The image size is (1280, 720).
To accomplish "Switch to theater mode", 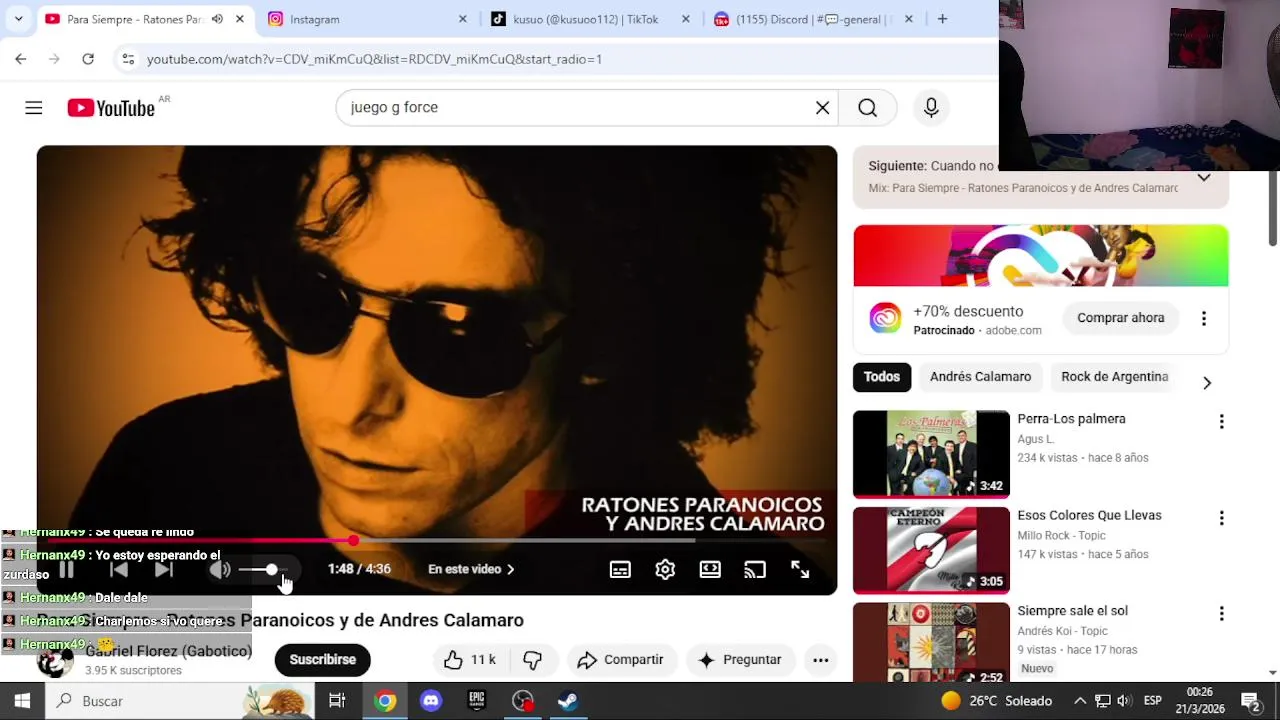I will coord(710,569).
